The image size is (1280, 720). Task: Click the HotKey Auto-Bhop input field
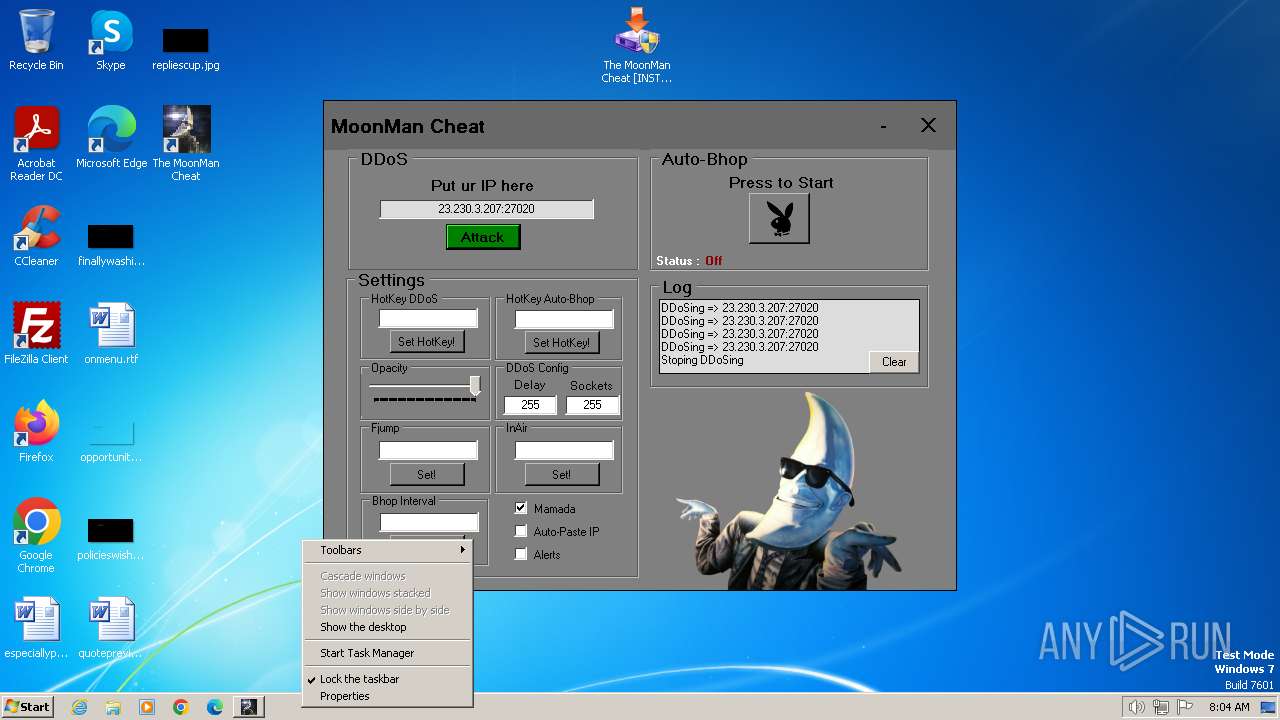click(x=564, y=319)
